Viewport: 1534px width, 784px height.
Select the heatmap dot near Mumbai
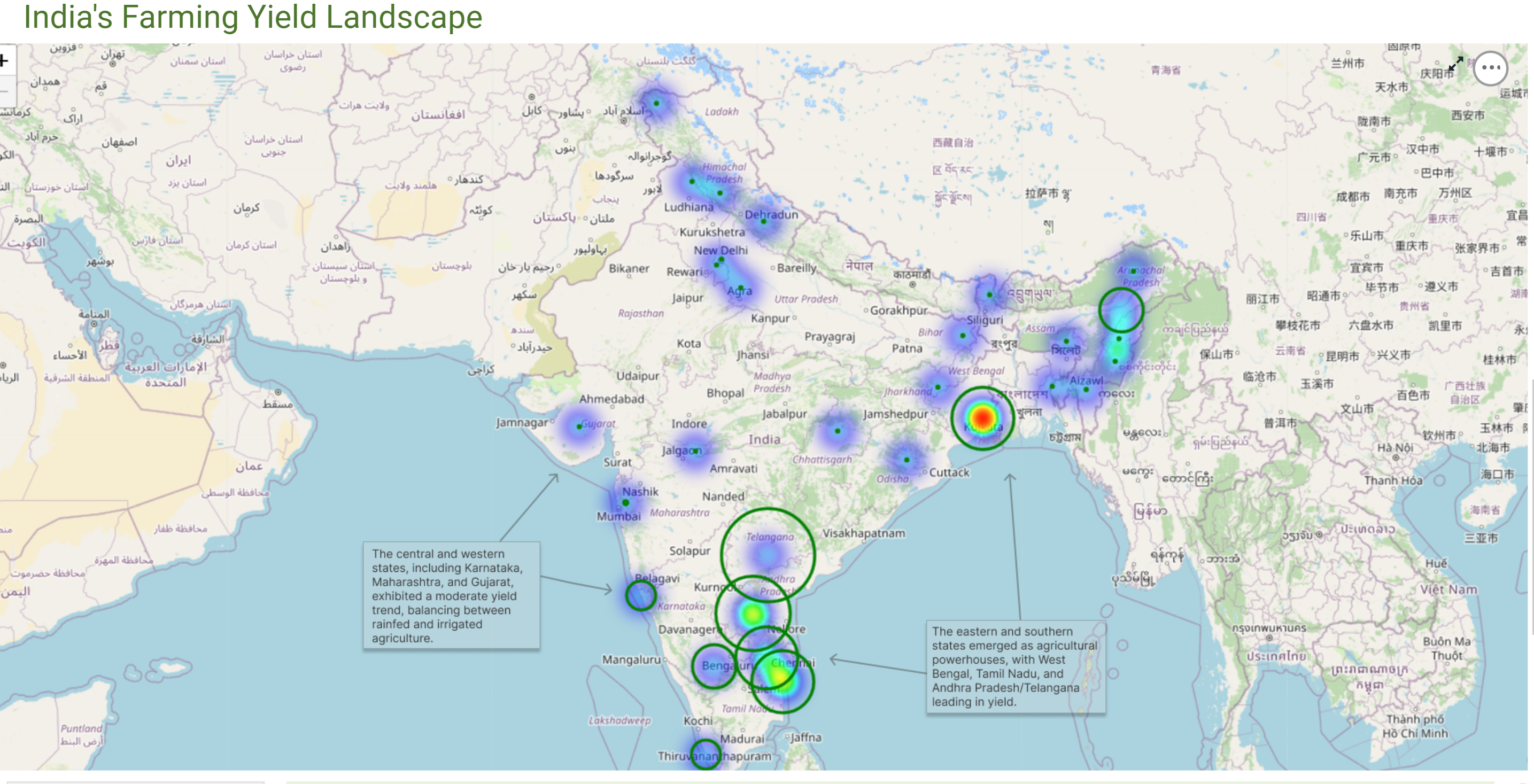pos(626,502)
